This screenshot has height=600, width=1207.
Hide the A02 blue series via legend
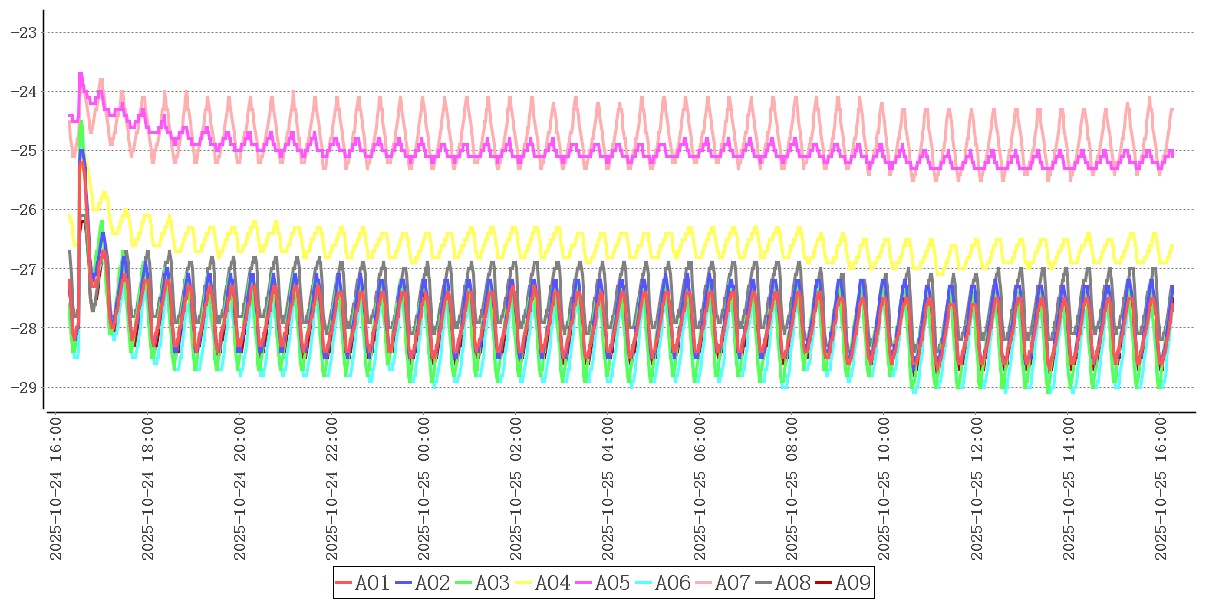[x=422, y=583]
